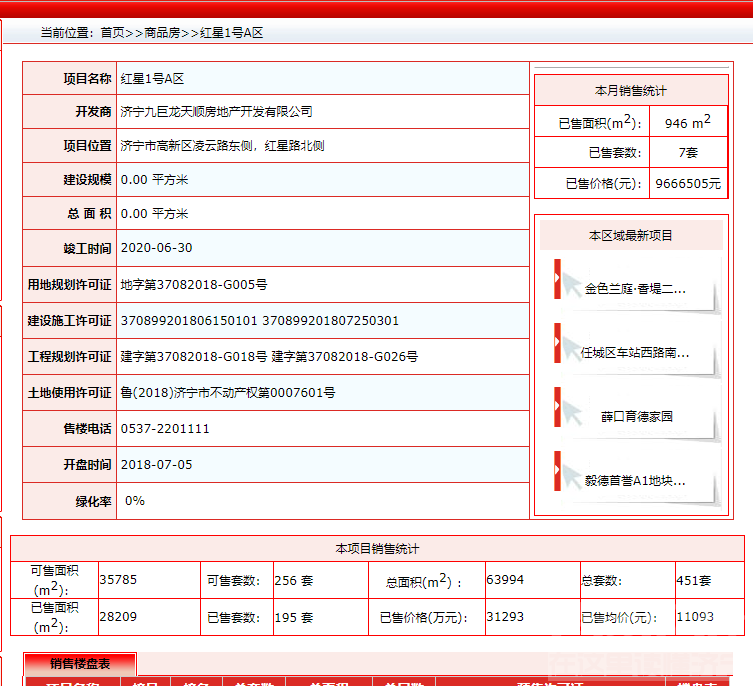Select project name value 红星1号A区

point(152,79)
